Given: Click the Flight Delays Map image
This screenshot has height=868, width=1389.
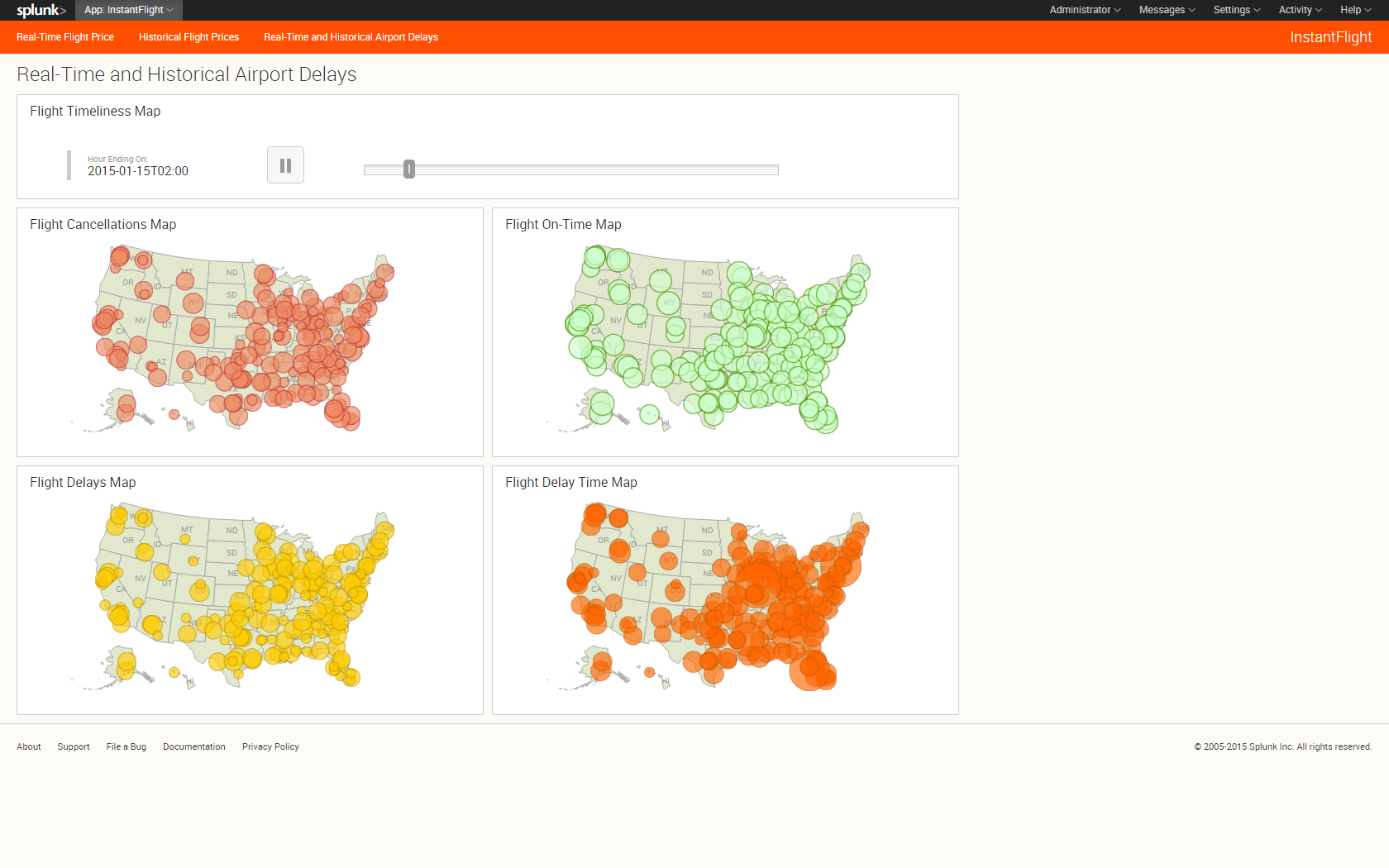Looking at the screenshot, I should 234,597.
